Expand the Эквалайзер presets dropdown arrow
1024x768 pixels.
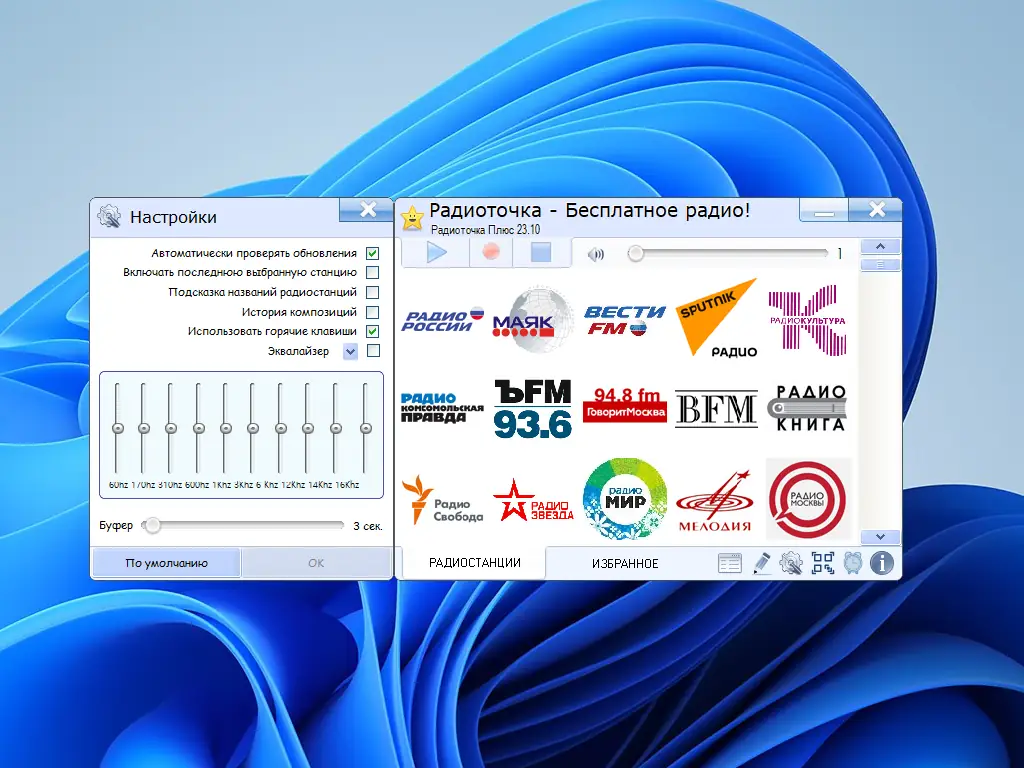pyautogui.click(x=351, y=351)
